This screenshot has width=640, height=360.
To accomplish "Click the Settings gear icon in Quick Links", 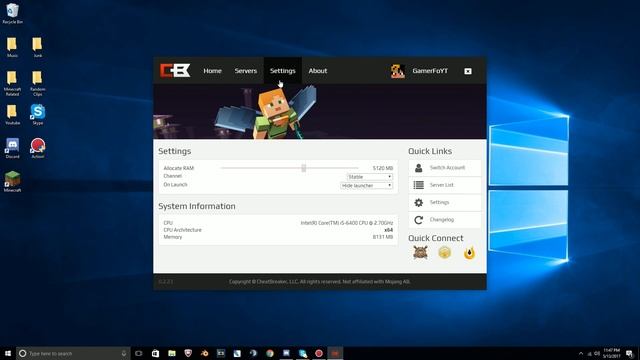I will click(418, 202).
